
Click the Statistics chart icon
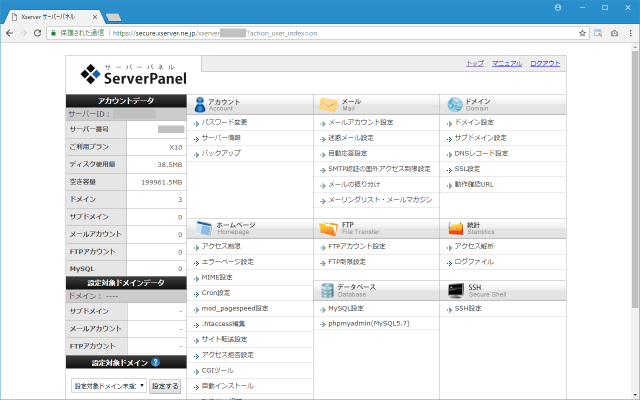[x=455, y=228]
